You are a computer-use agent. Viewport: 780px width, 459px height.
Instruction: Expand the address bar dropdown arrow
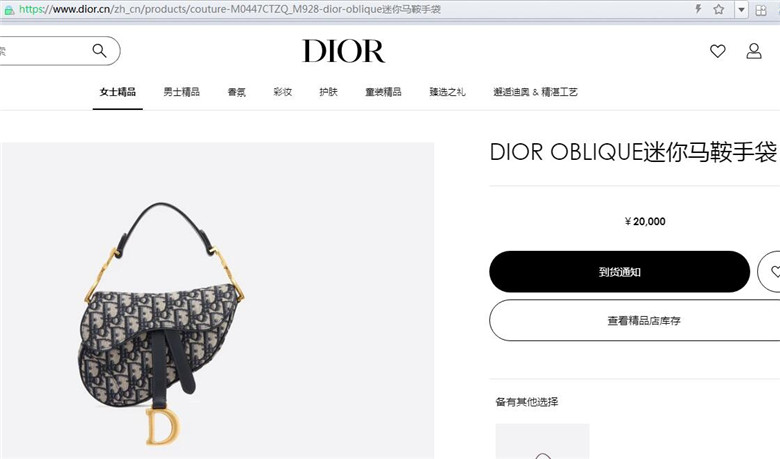pyautogui.click(x=741, y=10)
